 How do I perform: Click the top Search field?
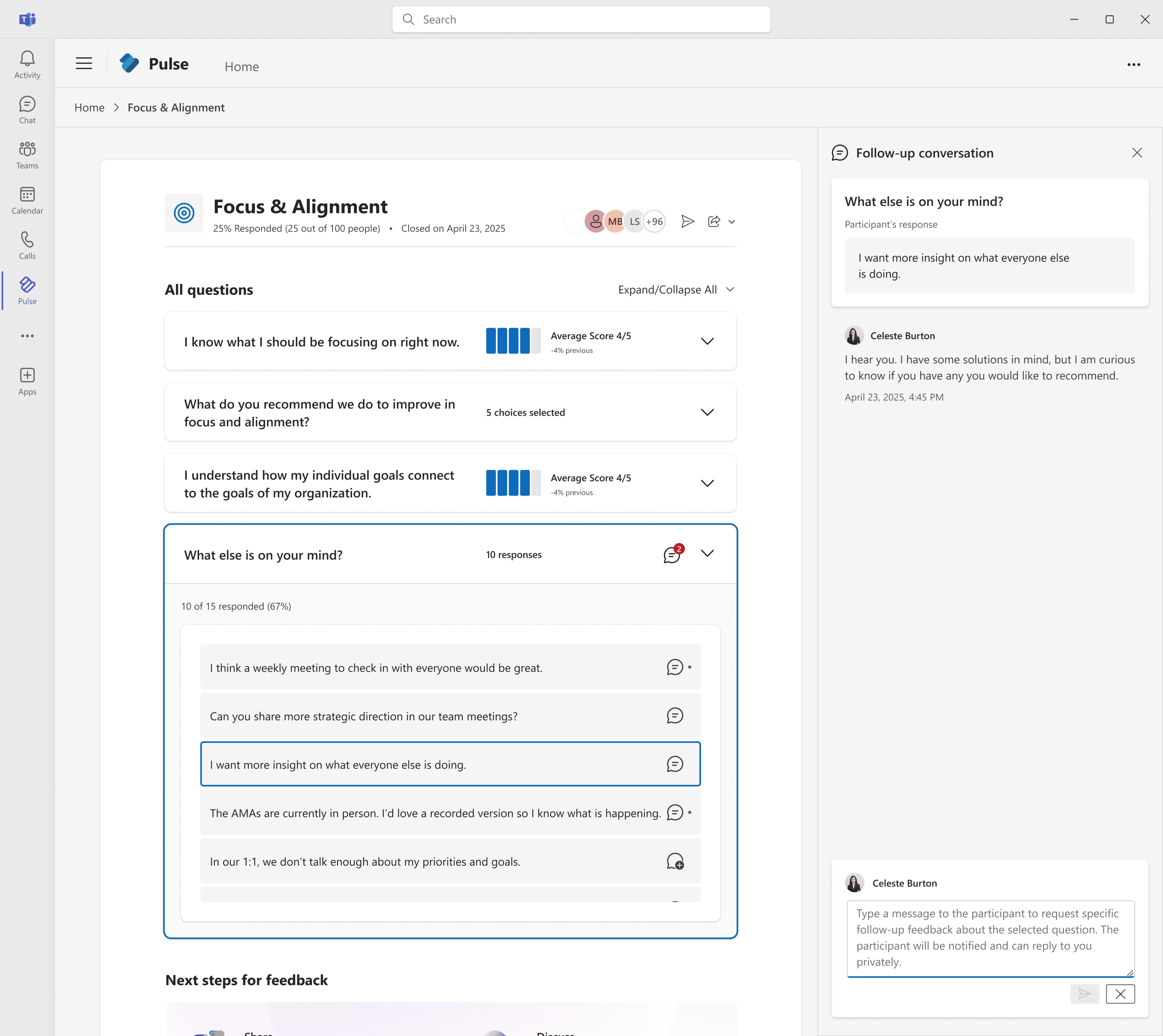581,19
